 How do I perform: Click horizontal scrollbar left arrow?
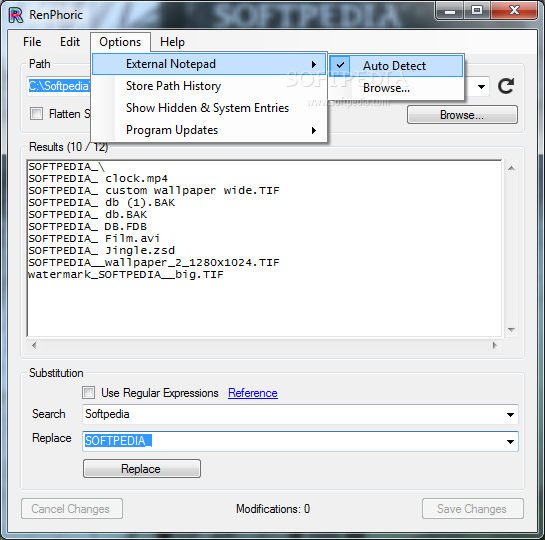tap(34, 345)
